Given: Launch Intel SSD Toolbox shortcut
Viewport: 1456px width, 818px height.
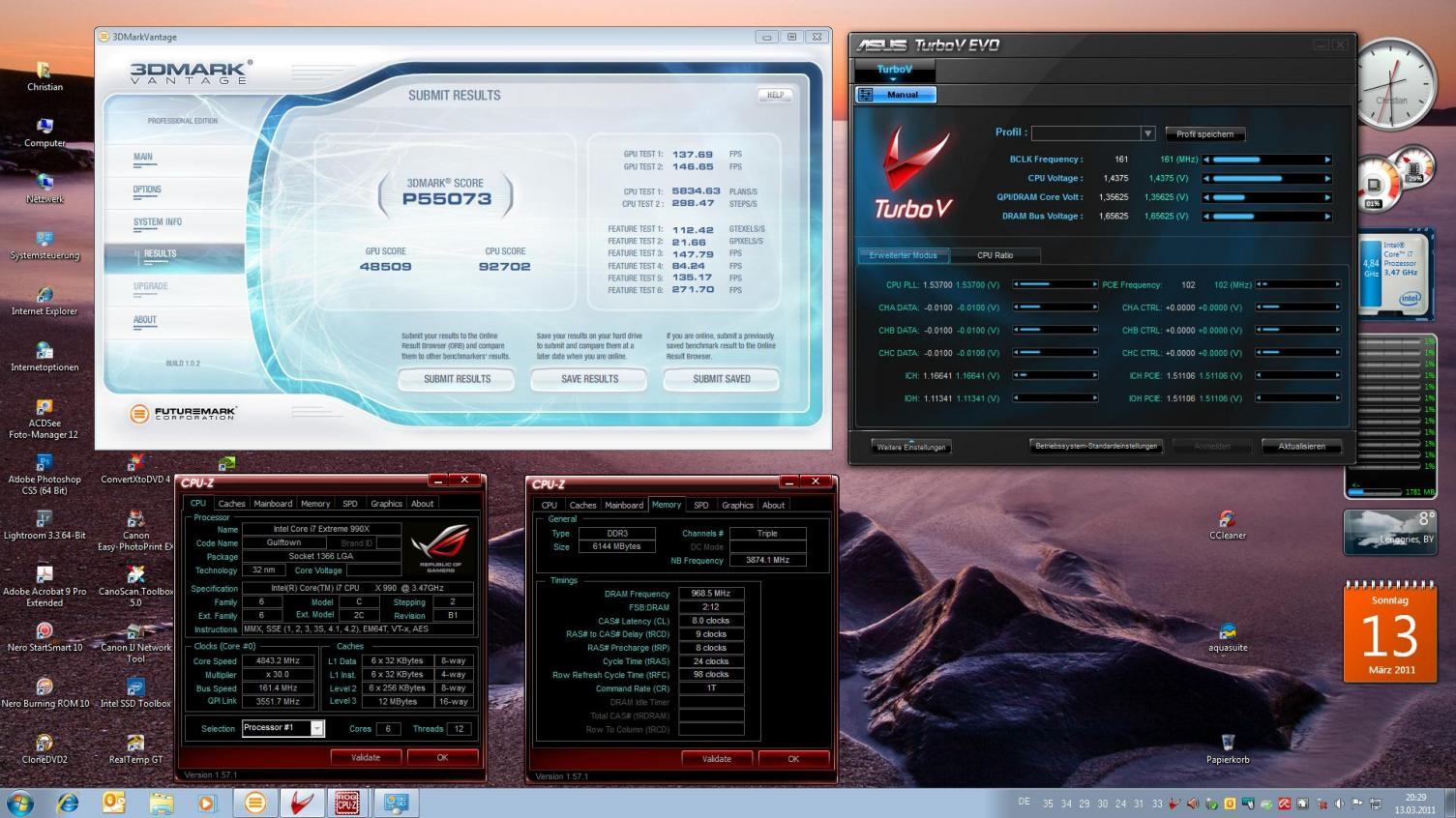Looking at the screenshot, I should click(x=135, y=693).
